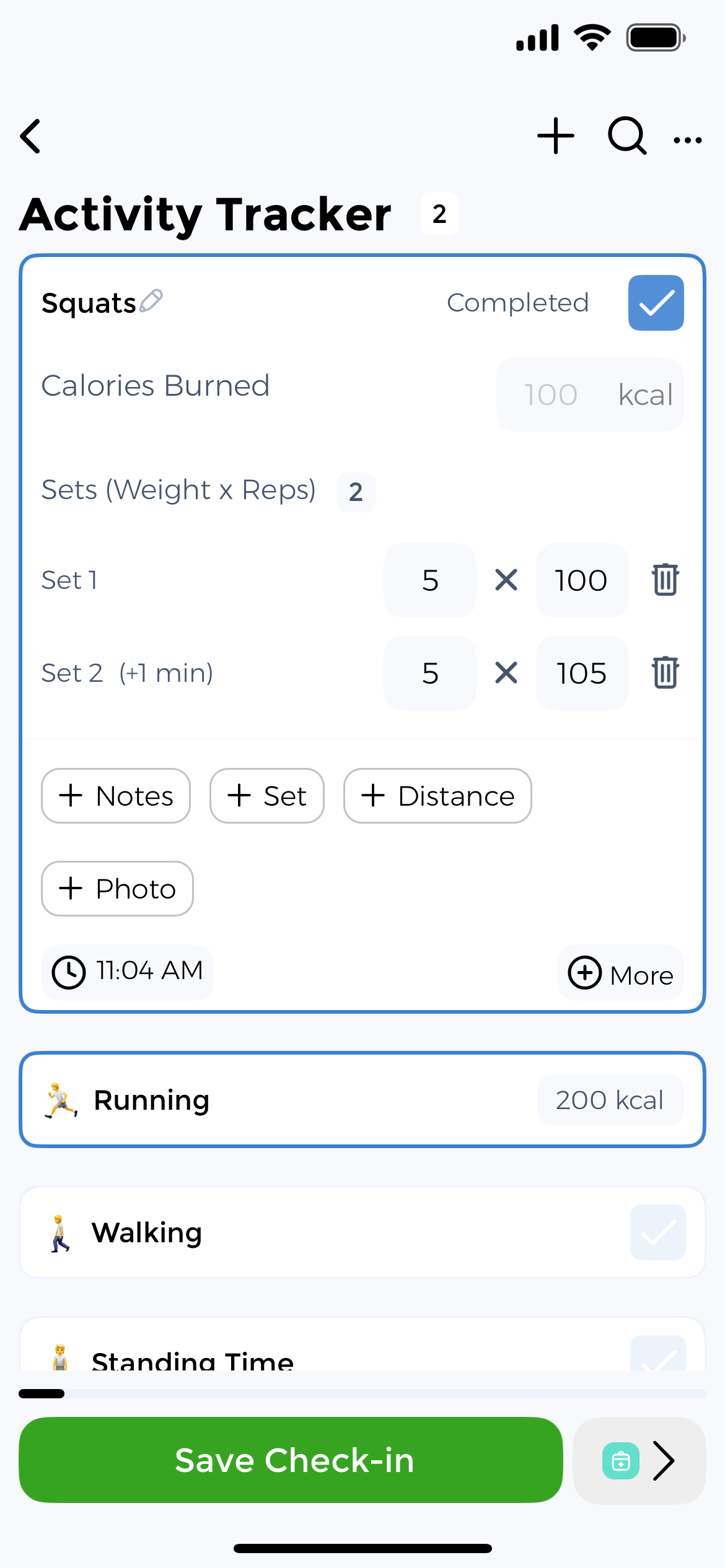Uncheck the Squats Completed checkbox
725x1568 pixels.
[656, 303]
